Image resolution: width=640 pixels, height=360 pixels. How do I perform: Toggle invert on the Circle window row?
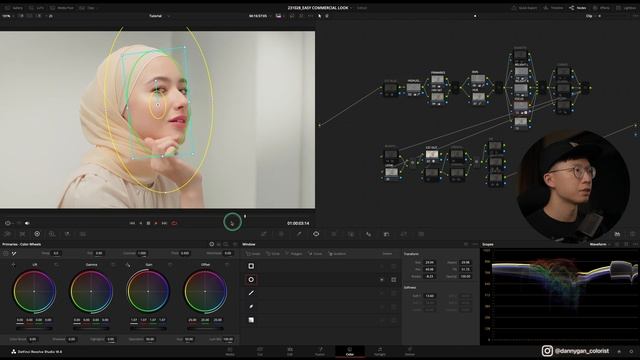click(x=382, y=280)
